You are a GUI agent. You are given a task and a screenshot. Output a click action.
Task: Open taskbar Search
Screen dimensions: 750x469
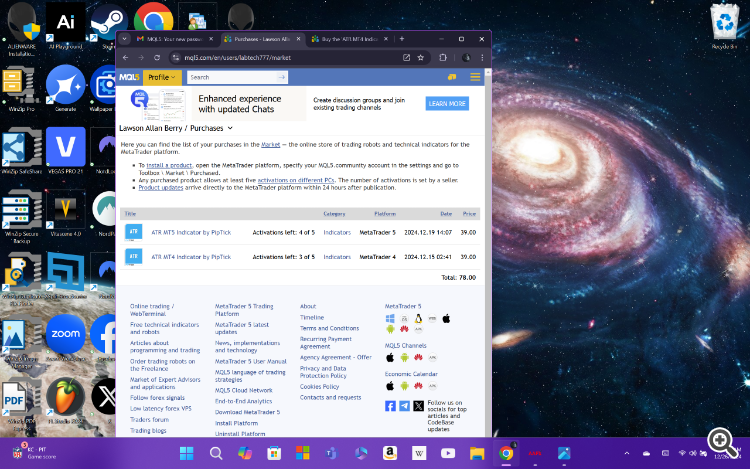[216, 453]
